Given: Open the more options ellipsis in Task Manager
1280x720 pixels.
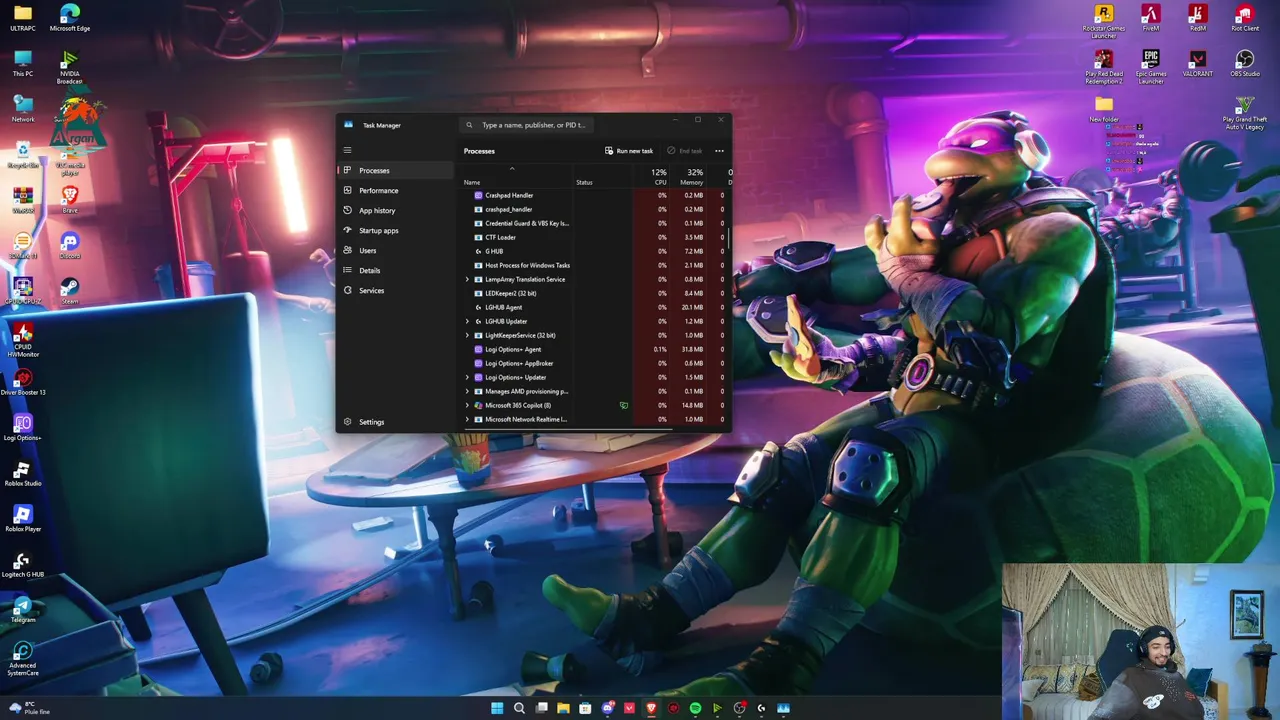Looking at the screenshot, I should point(719,151).
